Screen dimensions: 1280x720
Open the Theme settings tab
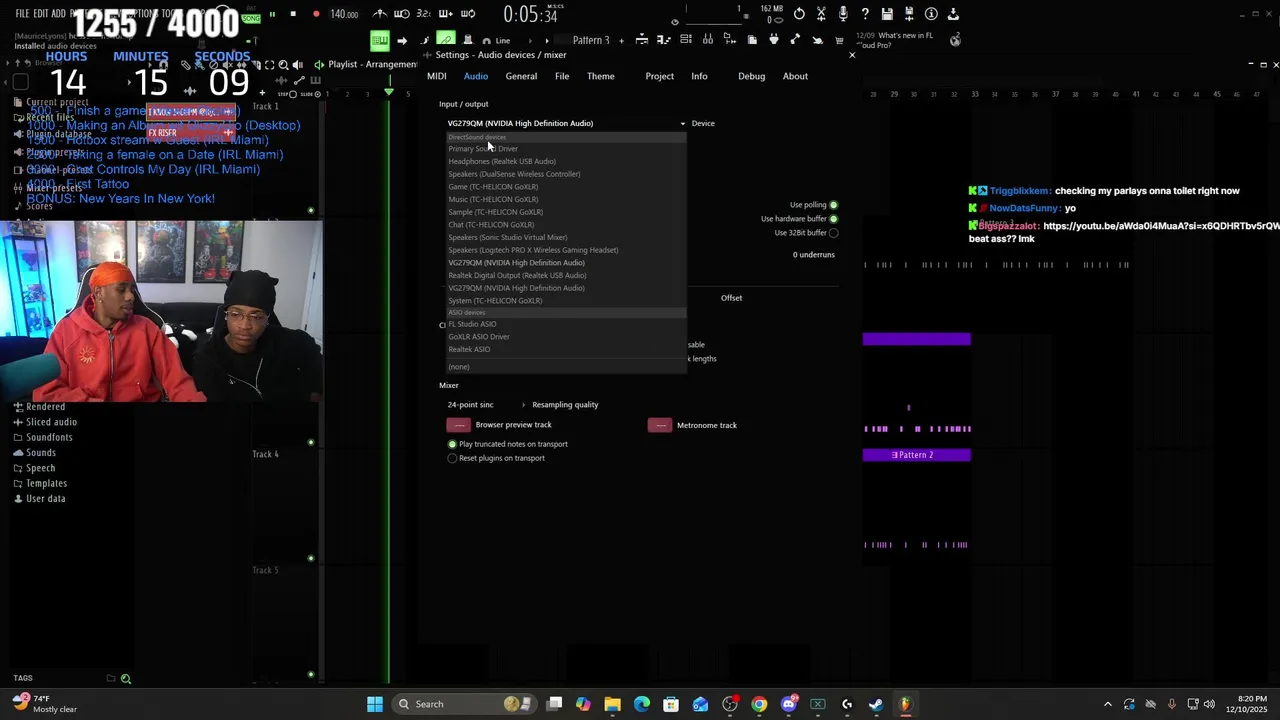(x=601, y=76)
